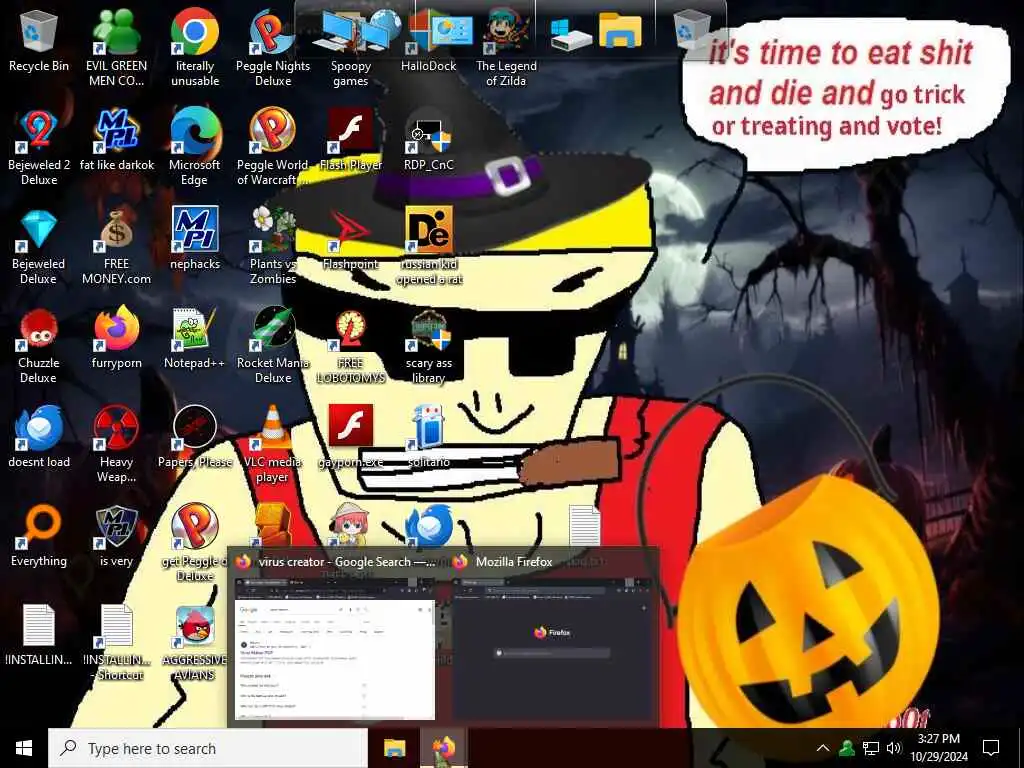This screenshot has height=768, width=1024.
Task: Open the nephacks shortcut
Action: [x=195, y=240]
